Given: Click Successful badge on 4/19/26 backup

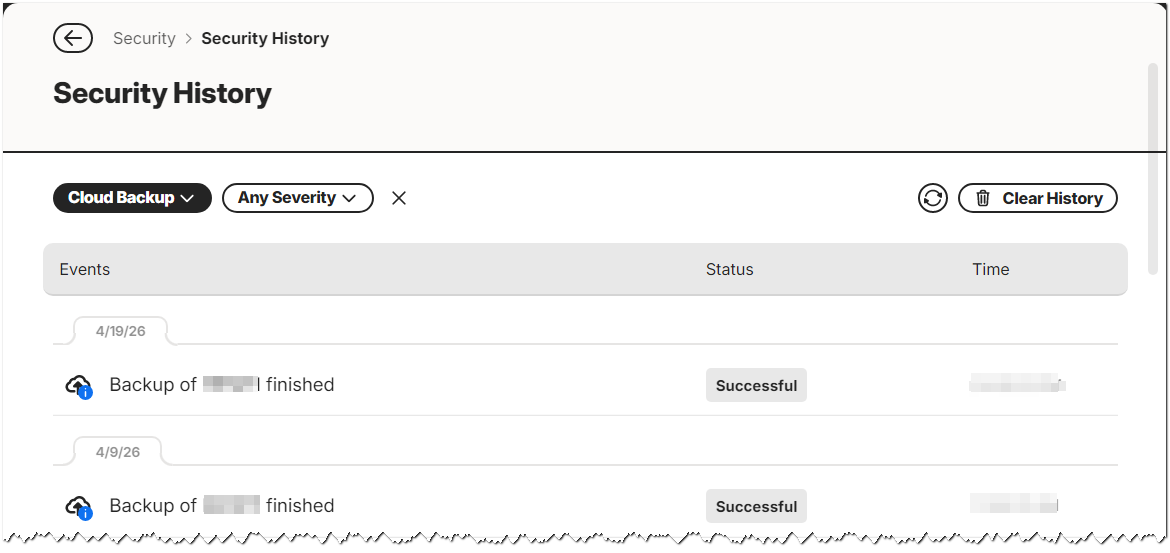Looking at the screenshot, I should pyautogui.click(x=757, y=385).
